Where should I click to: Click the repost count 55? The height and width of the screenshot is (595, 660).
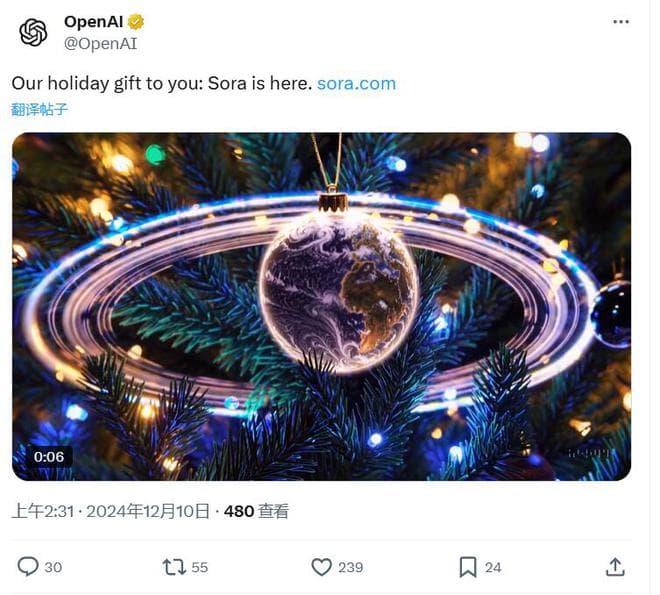[200, 567]
